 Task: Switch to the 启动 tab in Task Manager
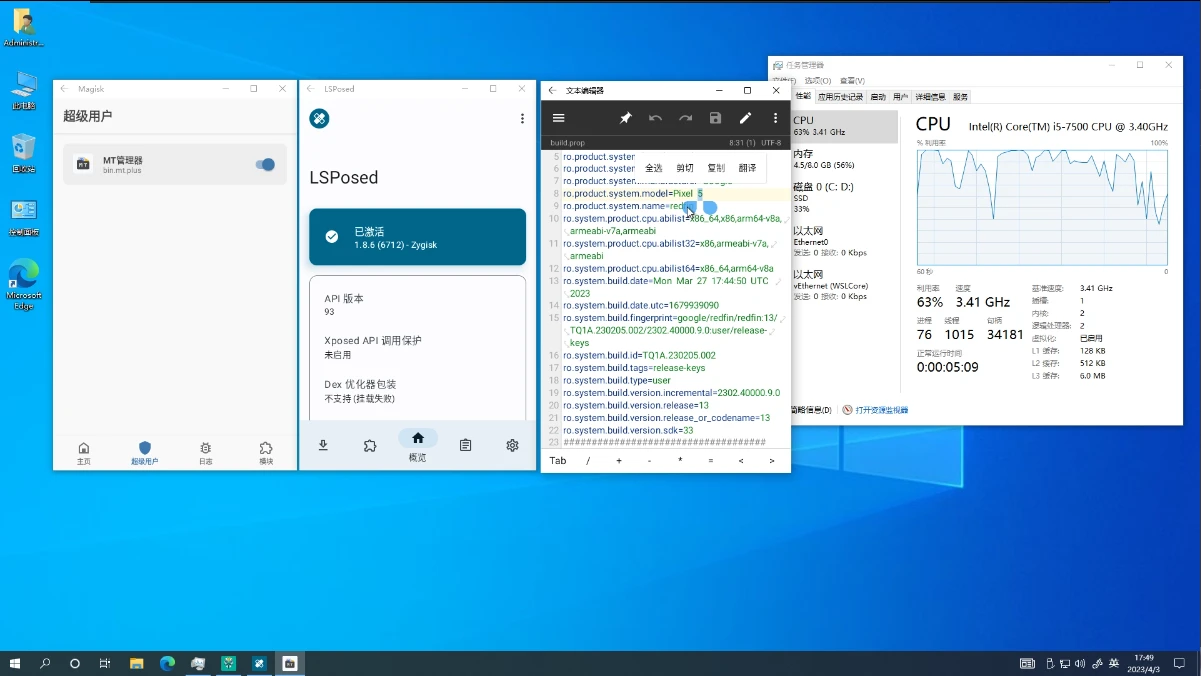click(878, 97)
